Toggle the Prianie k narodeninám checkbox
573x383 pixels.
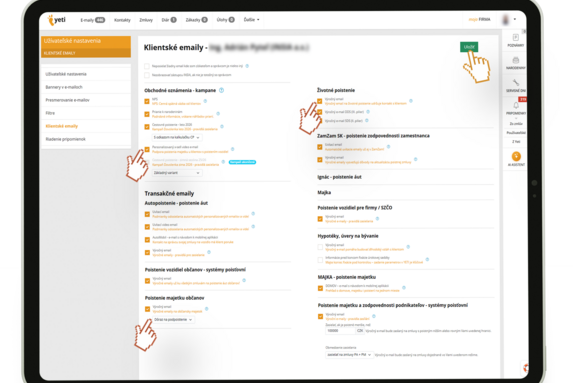[147, 114]
